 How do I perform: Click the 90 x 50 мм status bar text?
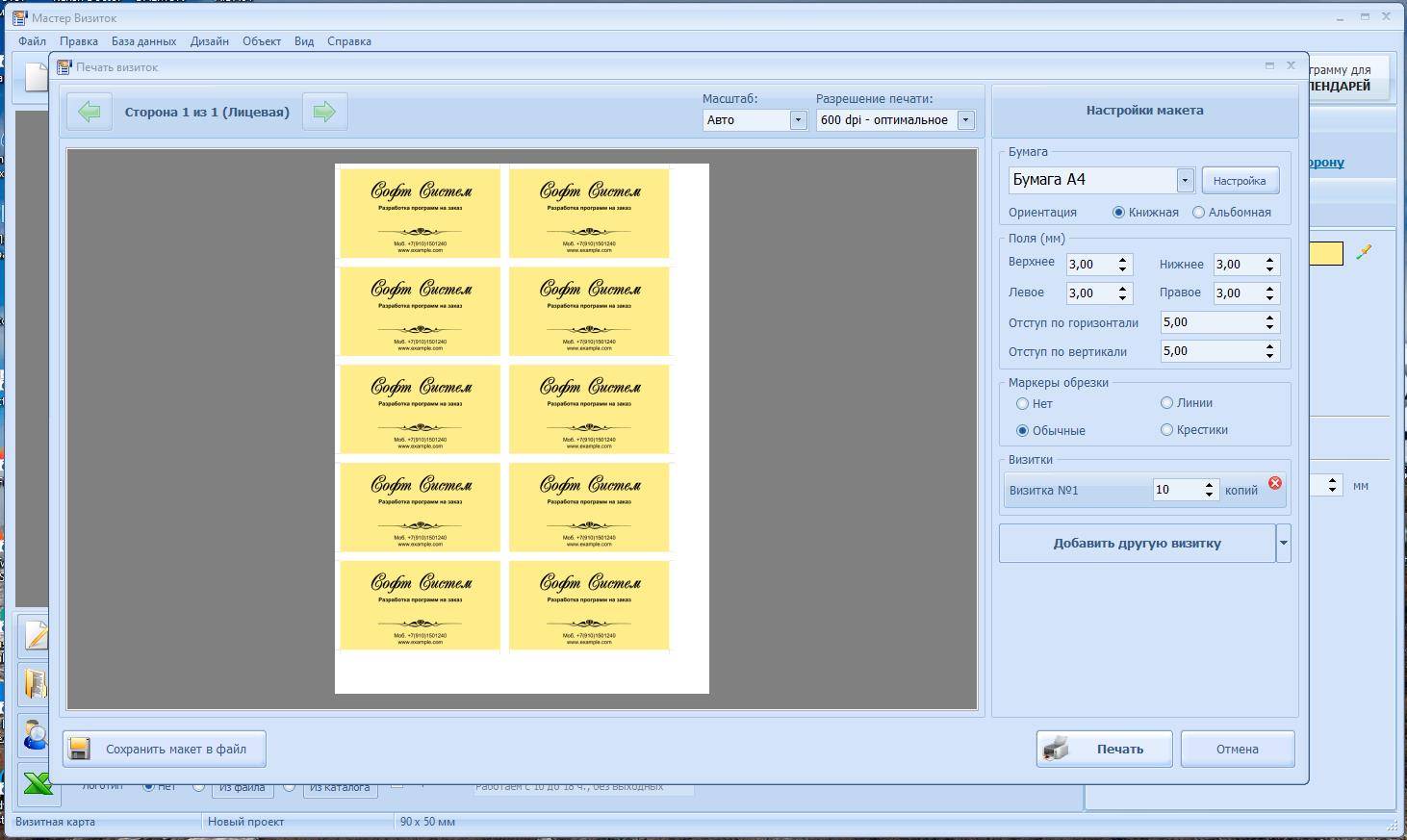pos(427,822)
